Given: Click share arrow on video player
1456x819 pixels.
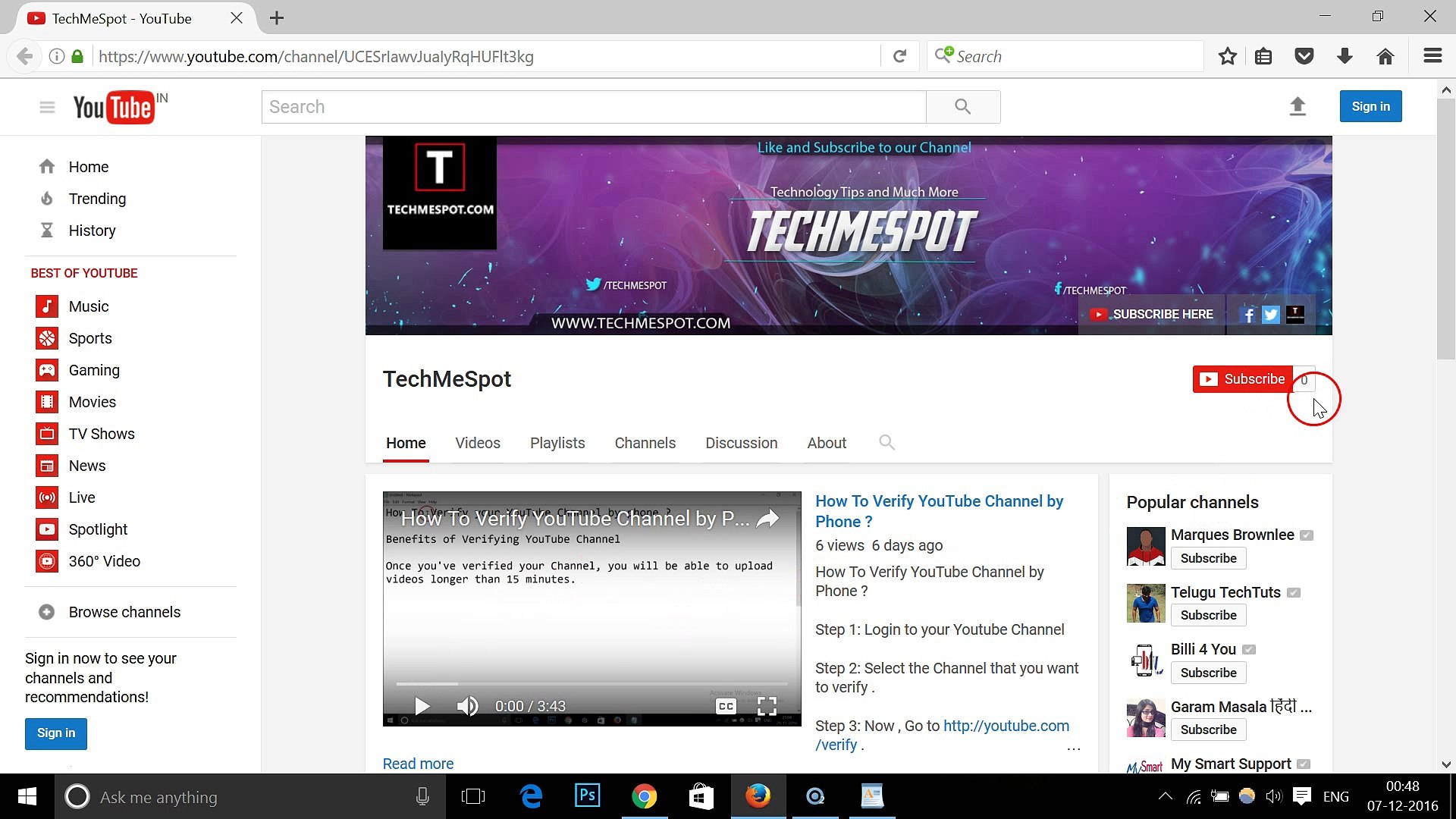Looking at the screenshot, I should point(768,519).
